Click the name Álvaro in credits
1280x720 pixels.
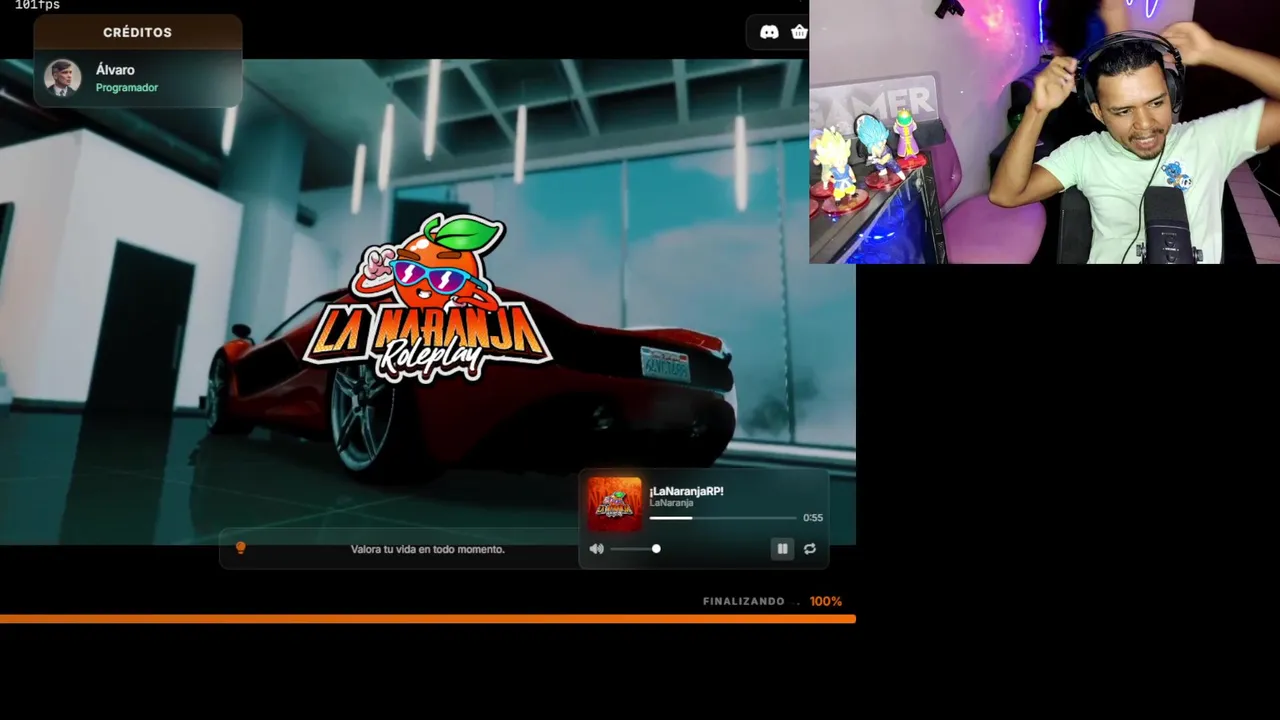[115, 70]
